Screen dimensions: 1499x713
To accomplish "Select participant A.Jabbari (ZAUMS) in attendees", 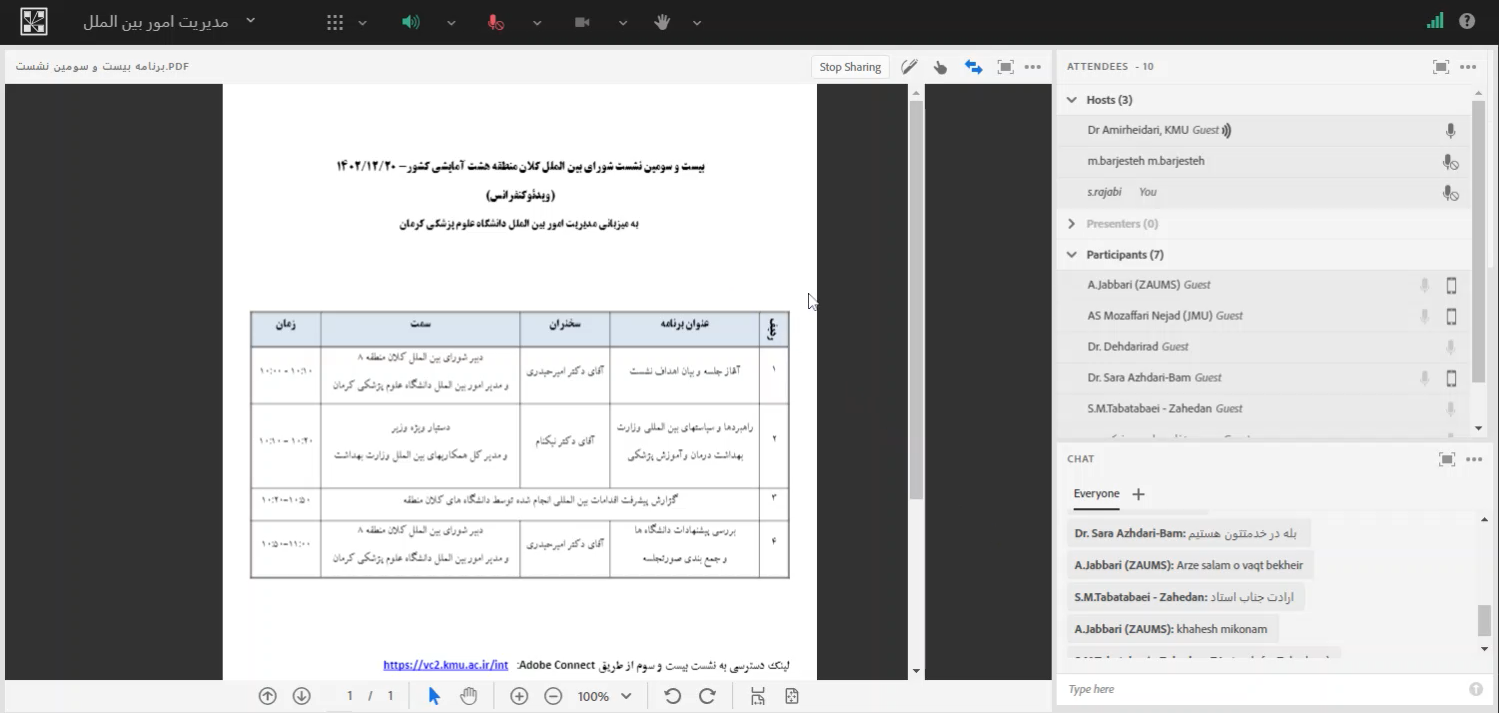I will coord(1264,286).
